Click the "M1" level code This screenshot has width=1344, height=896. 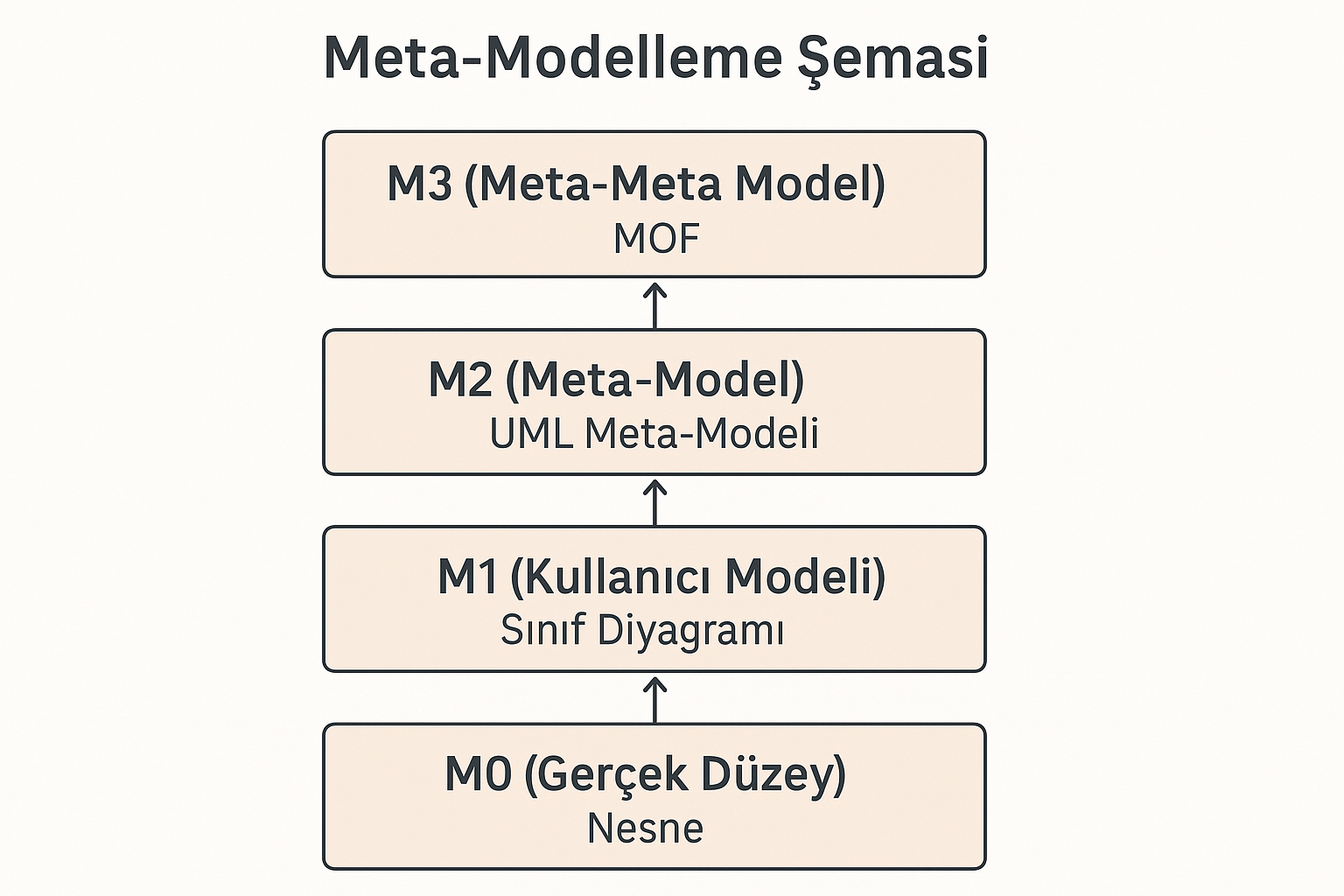[467, 577]
